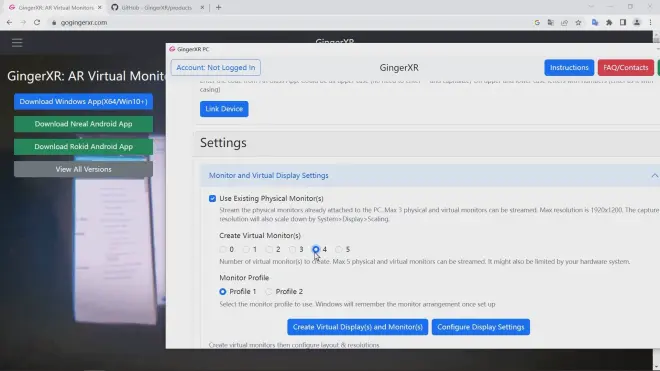Select 5 virtual monitors radio option
660x371 pixels.
coord(338,249)
